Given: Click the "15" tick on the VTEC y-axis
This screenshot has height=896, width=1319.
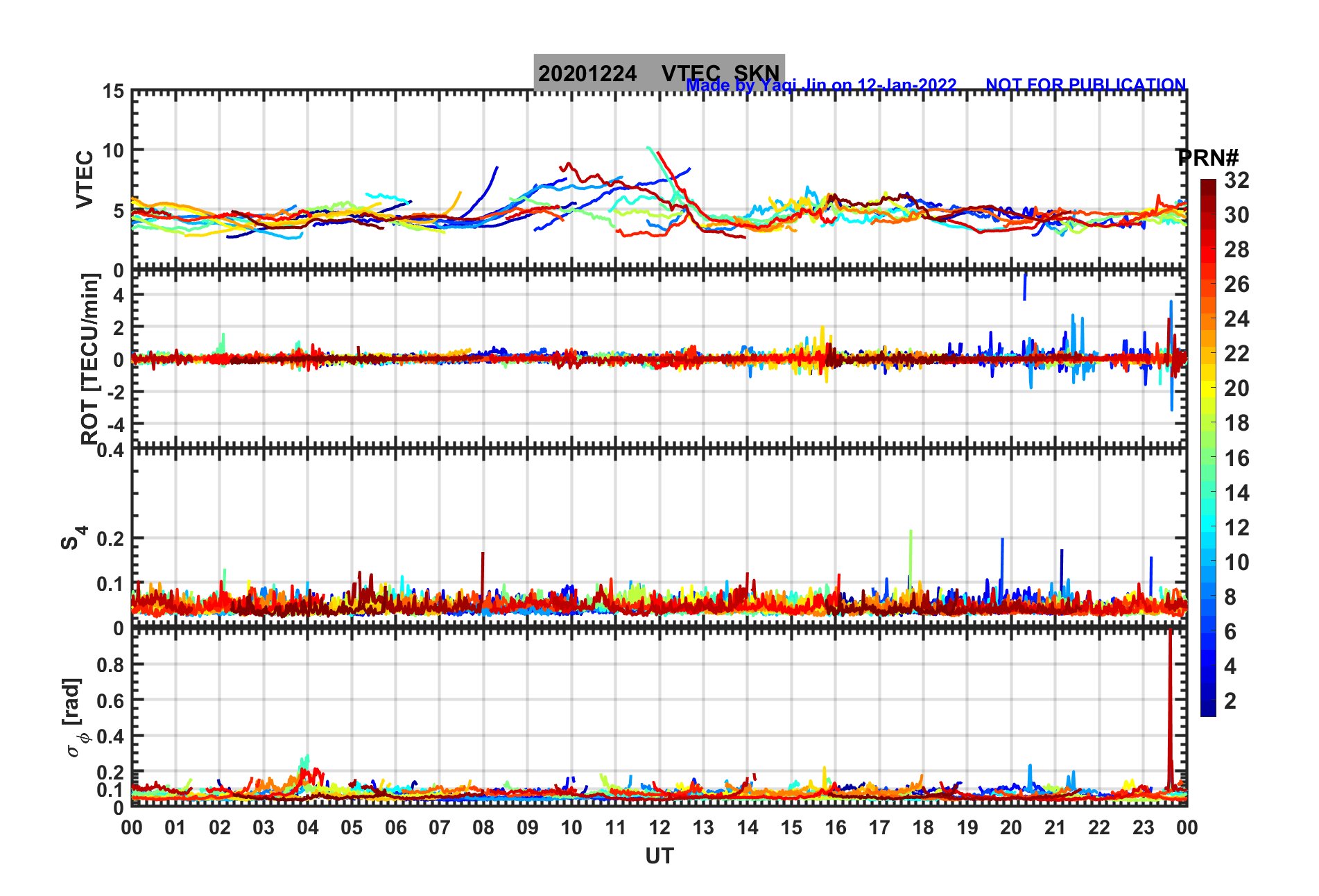Looking at the screenshot, I should [113, 91].
